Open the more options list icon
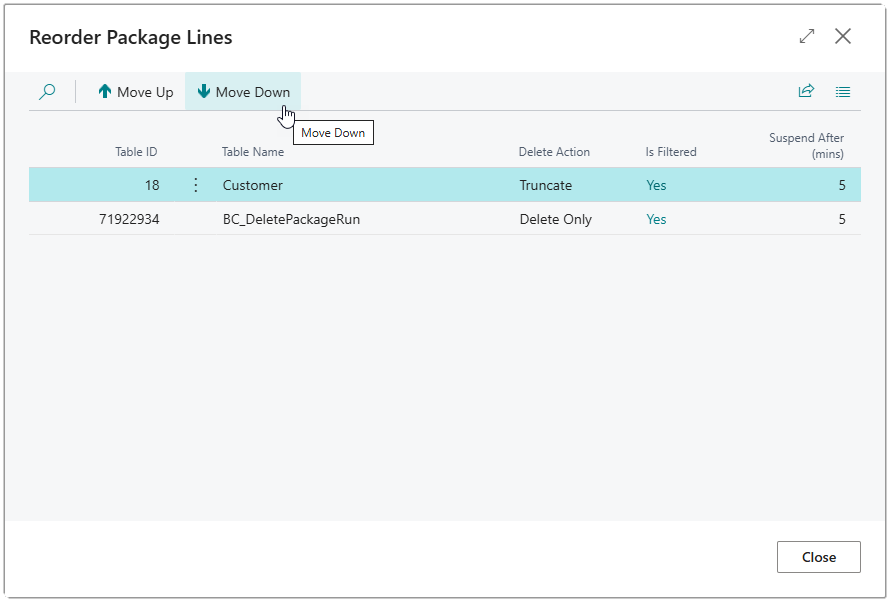 coord(843,91)
